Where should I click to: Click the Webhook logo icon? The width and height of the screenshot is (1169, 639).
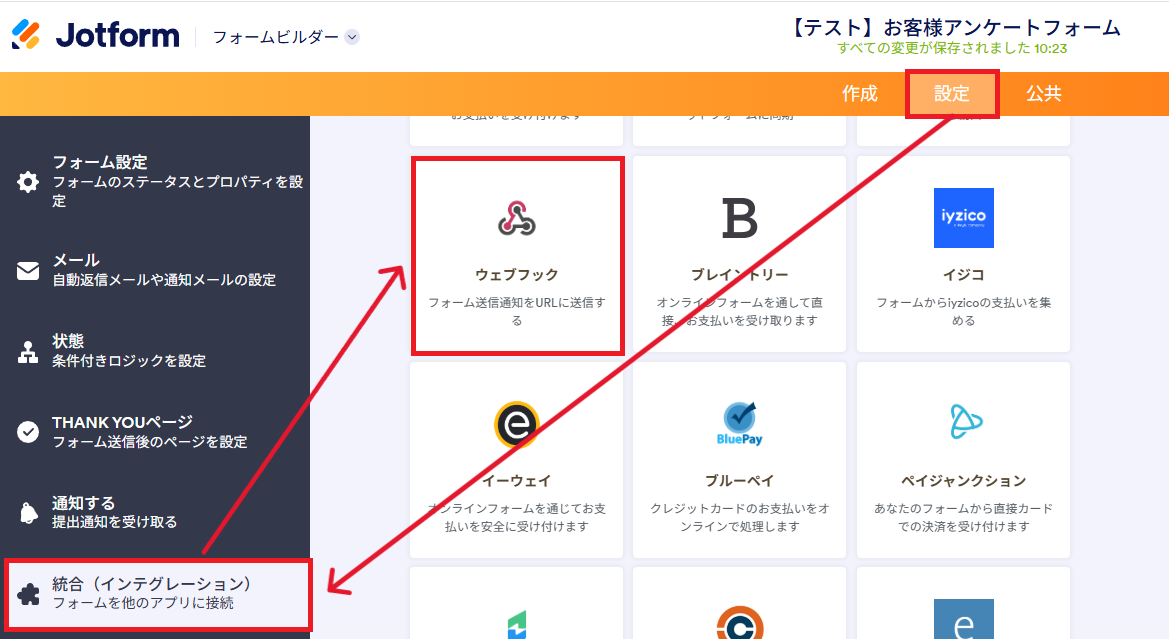pos(517,218)
